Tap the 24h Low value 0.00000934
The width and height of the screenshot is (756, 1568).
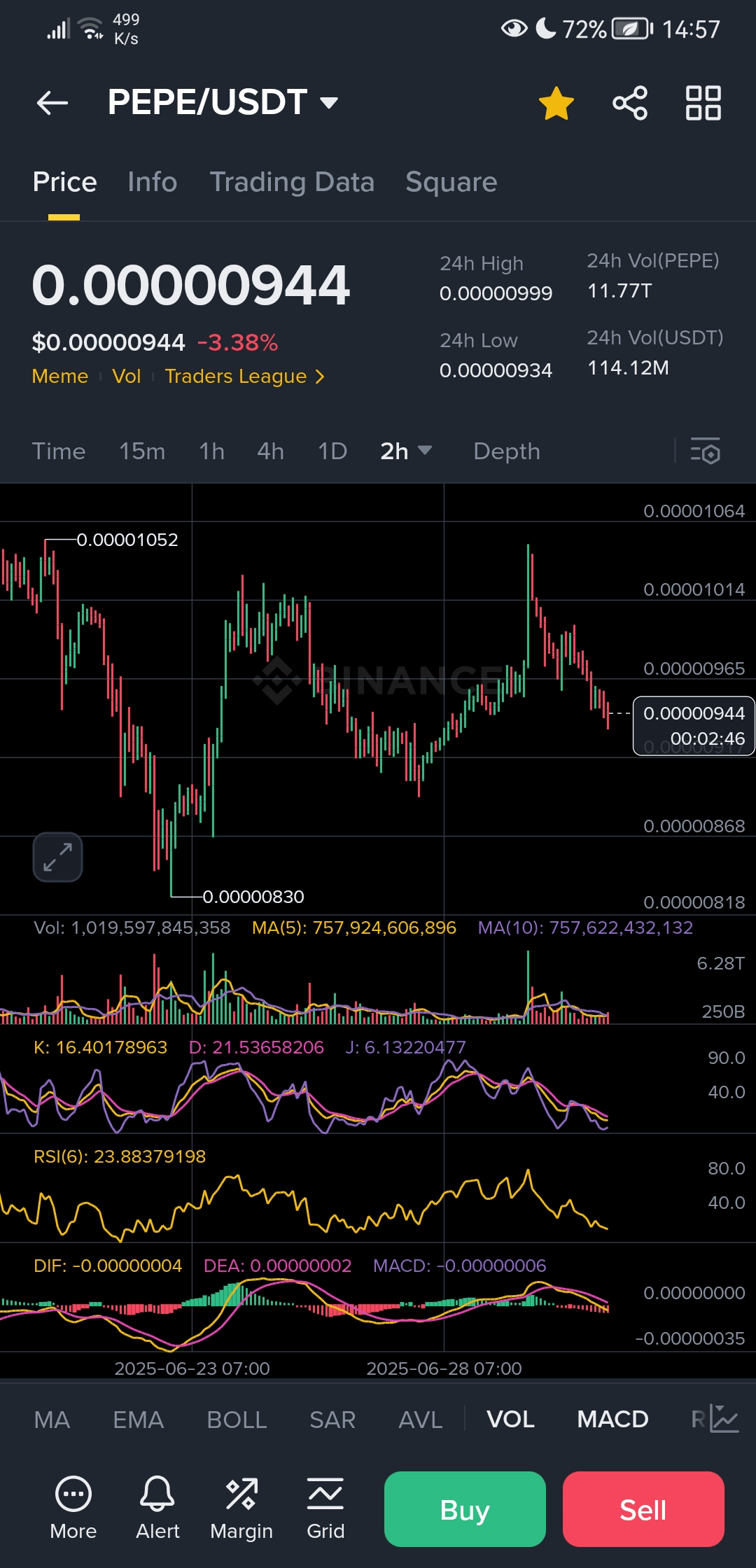coord(496,370)
